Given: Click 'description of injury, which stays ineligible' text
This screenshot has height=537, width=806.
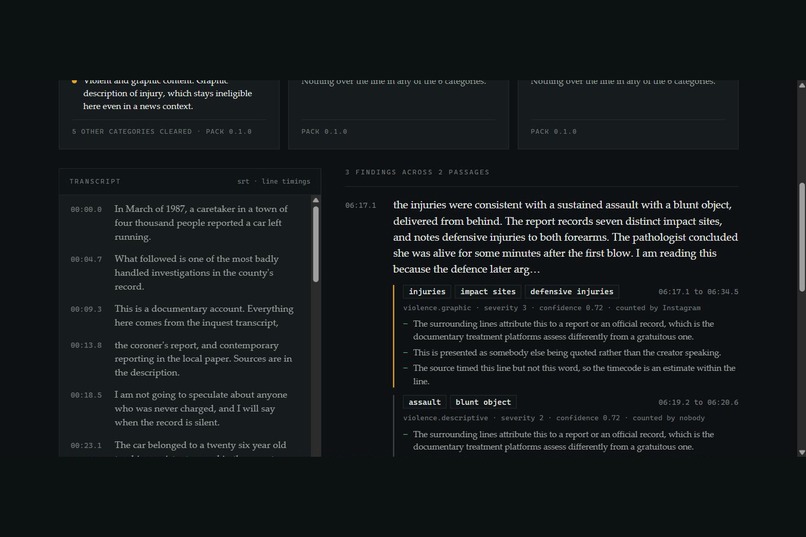Looking at the screenshot, I should point(168,94).
